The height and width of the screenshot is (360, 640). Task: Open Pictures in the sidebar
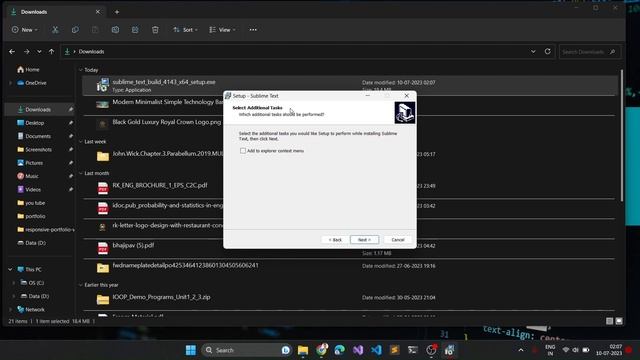(x=30, y=163)
